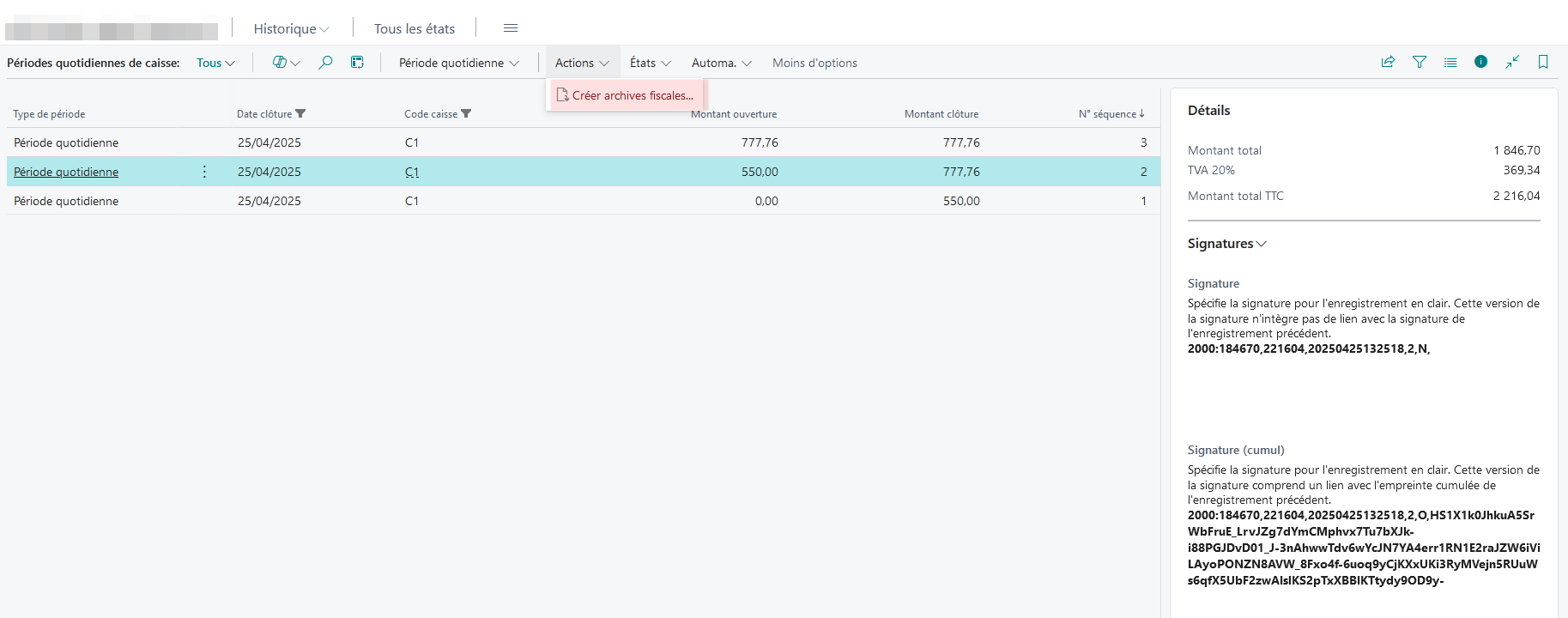Sort by Montant clôture column header
Screen dimensions: 1568x618
[x=941, y=114]
